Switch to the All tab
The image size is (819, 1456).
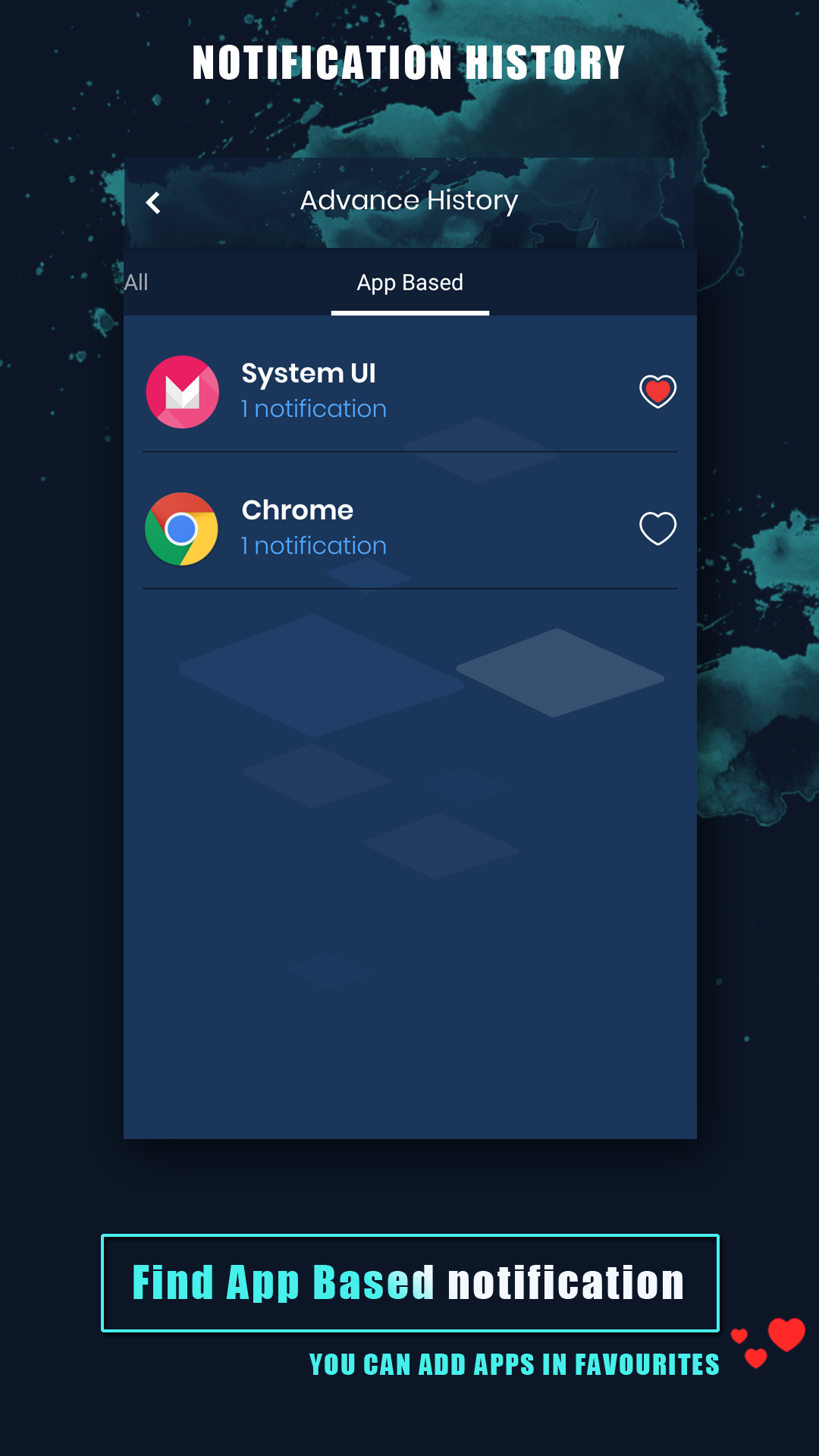[136, 282]
